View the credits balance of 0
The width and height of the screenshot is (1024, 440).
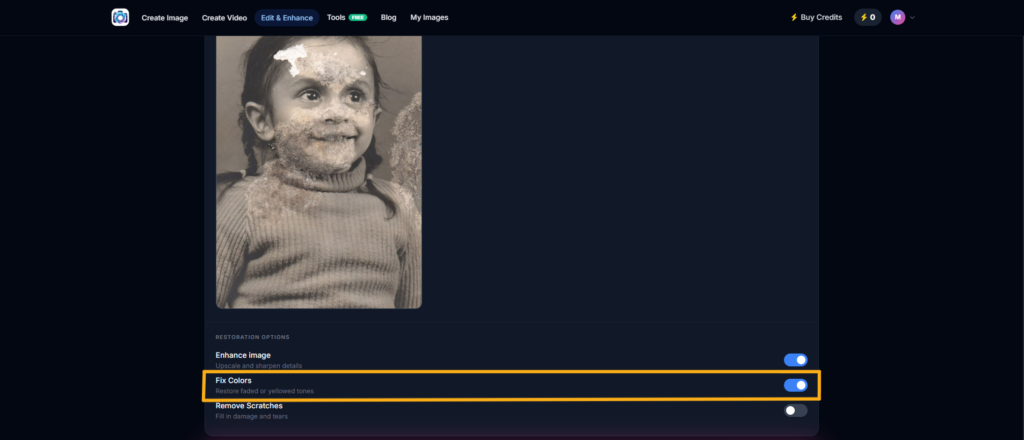(868, 18)
